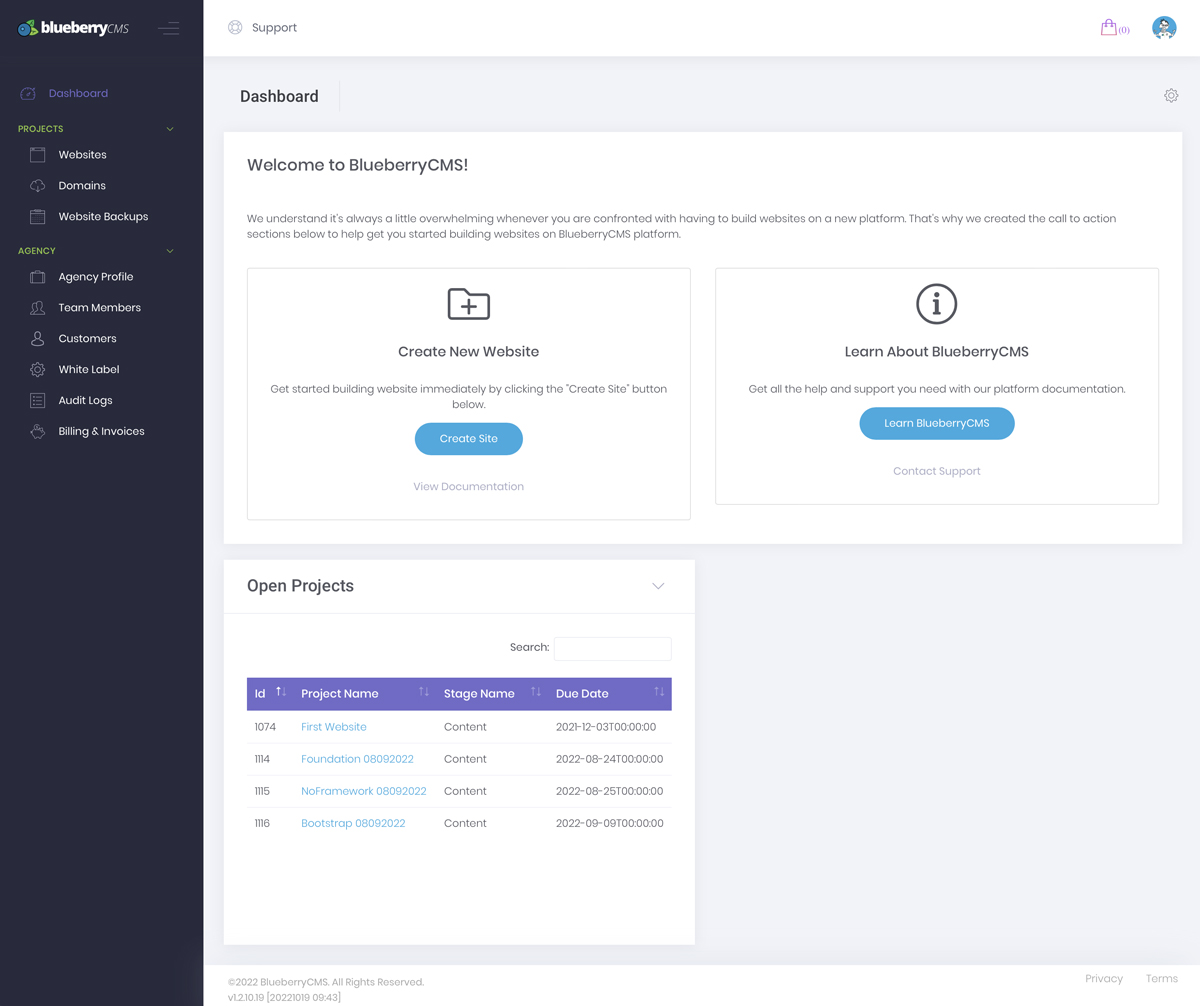Collapse the AGENCY sidebar section
This screenshot has height=1006, width=1200.
(x=170, y=251)
